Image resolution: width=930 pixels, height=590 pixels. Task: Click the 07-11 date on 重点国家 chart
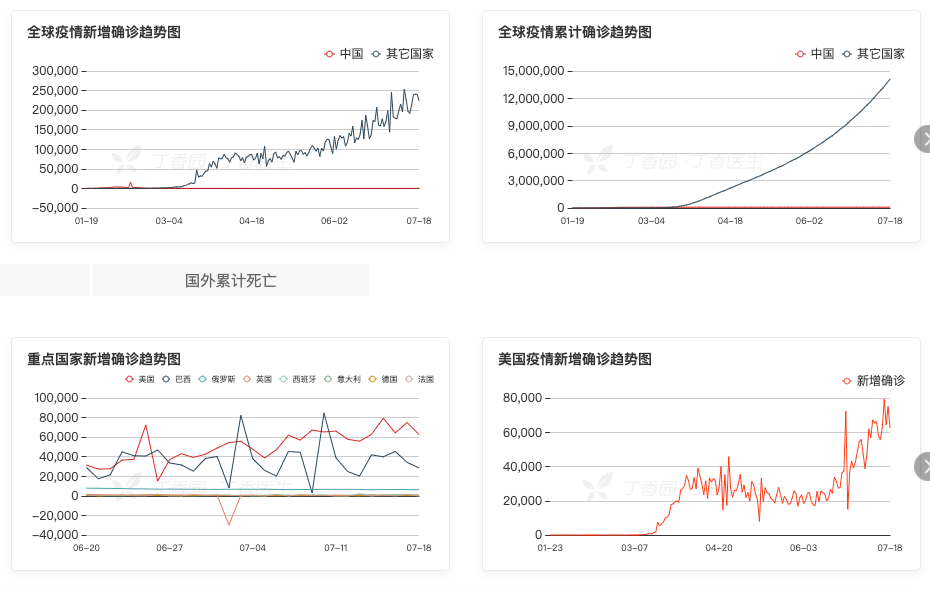[x=336, y=548]
